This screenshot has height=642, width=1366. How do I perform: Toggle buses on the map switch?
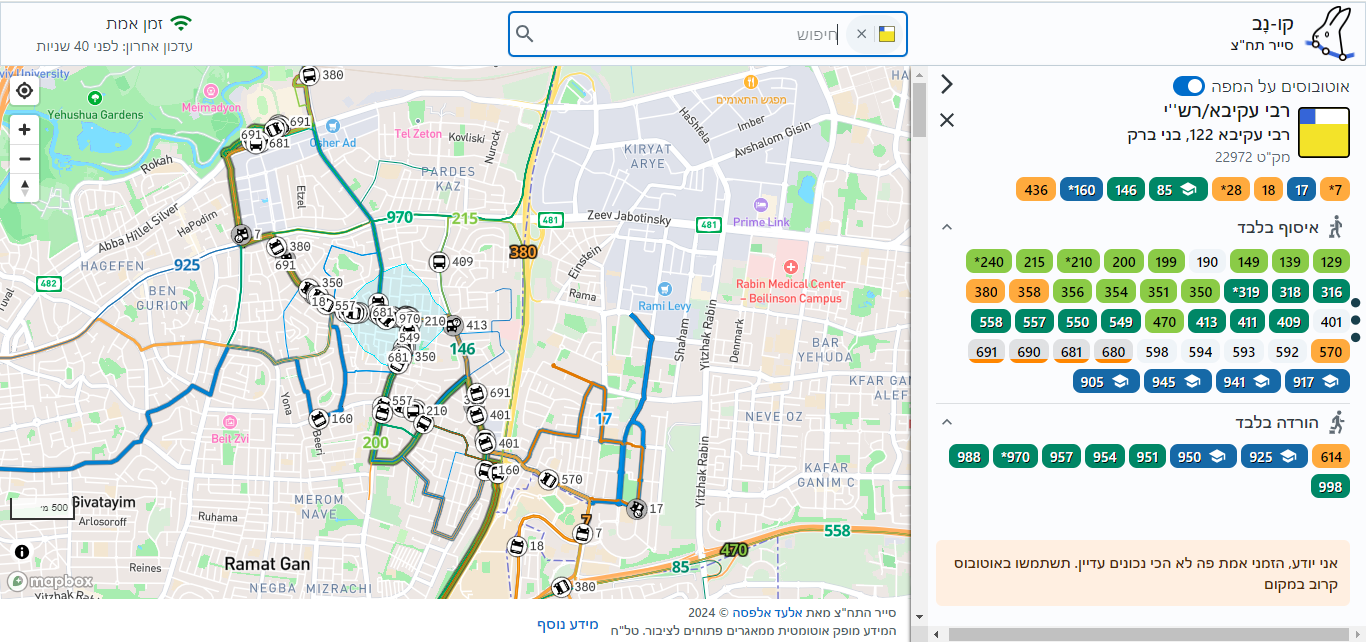[x=1189, y=86]
